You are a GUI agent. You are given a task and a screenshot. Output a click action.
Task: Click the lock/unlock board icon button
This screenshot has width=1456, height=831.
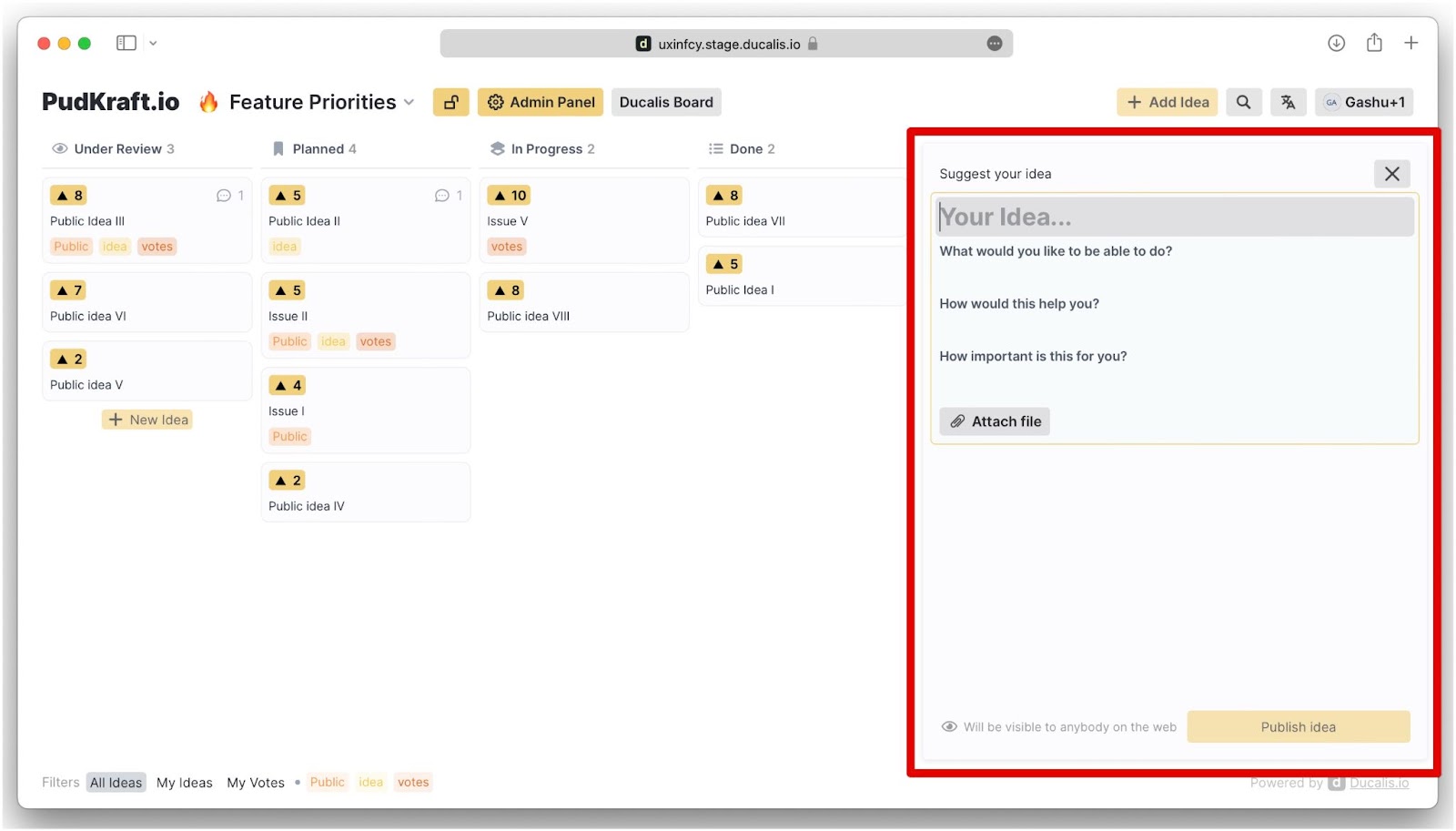pyautogui.click(x=450, y=102)
